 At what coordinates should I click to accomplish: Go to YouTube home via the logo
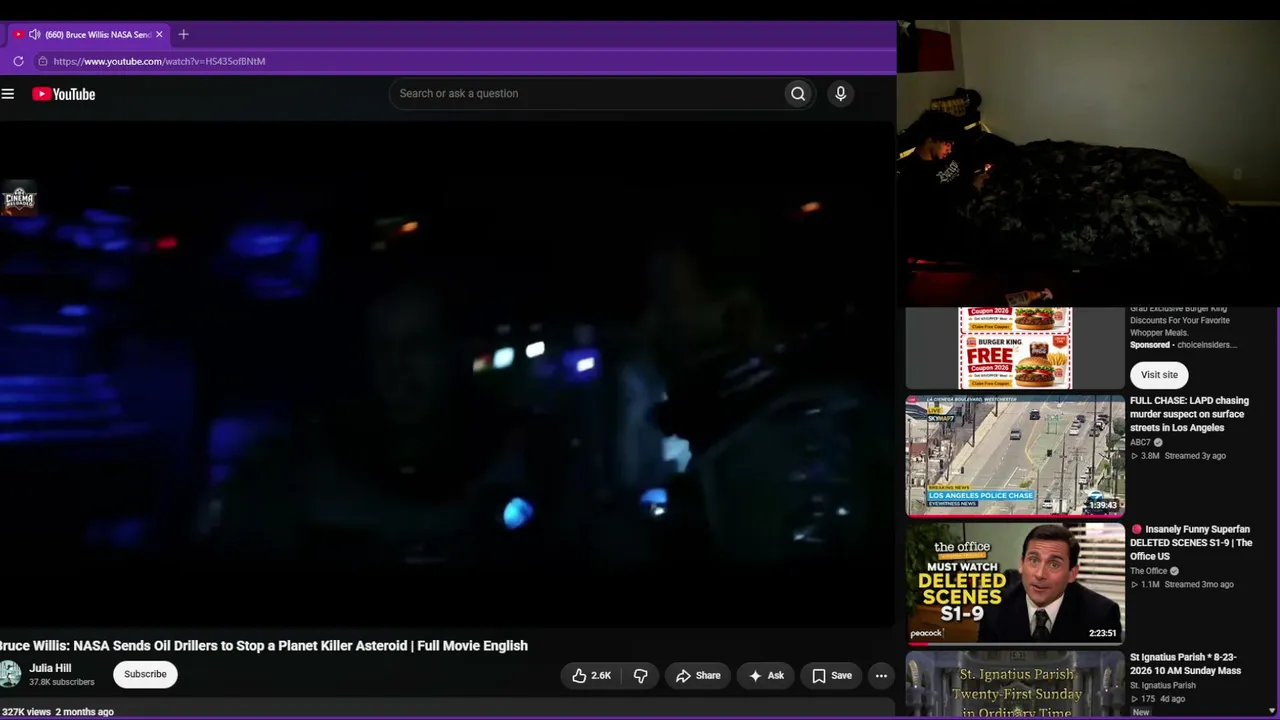63,94
